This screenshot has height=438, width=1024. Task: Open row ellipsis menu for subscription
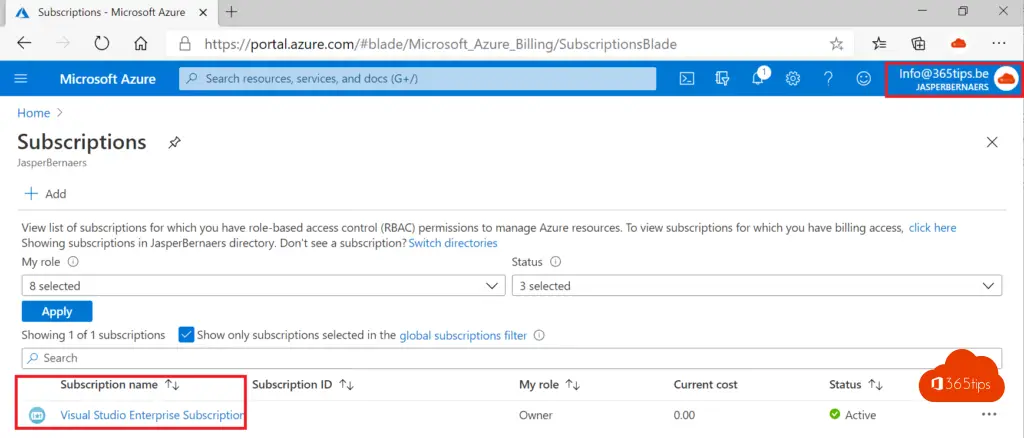[989, 414]
